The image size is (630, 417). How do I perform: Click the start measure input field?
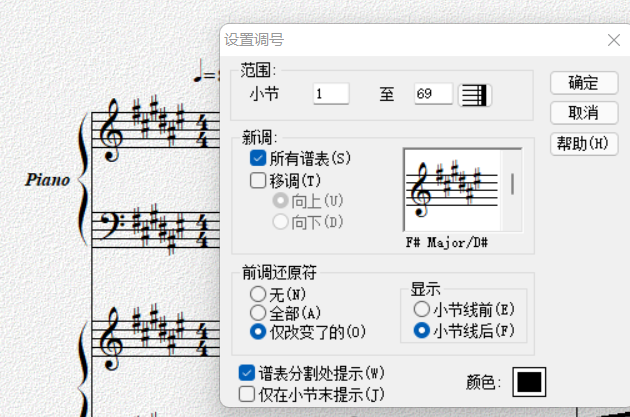[x=331, y=94]
